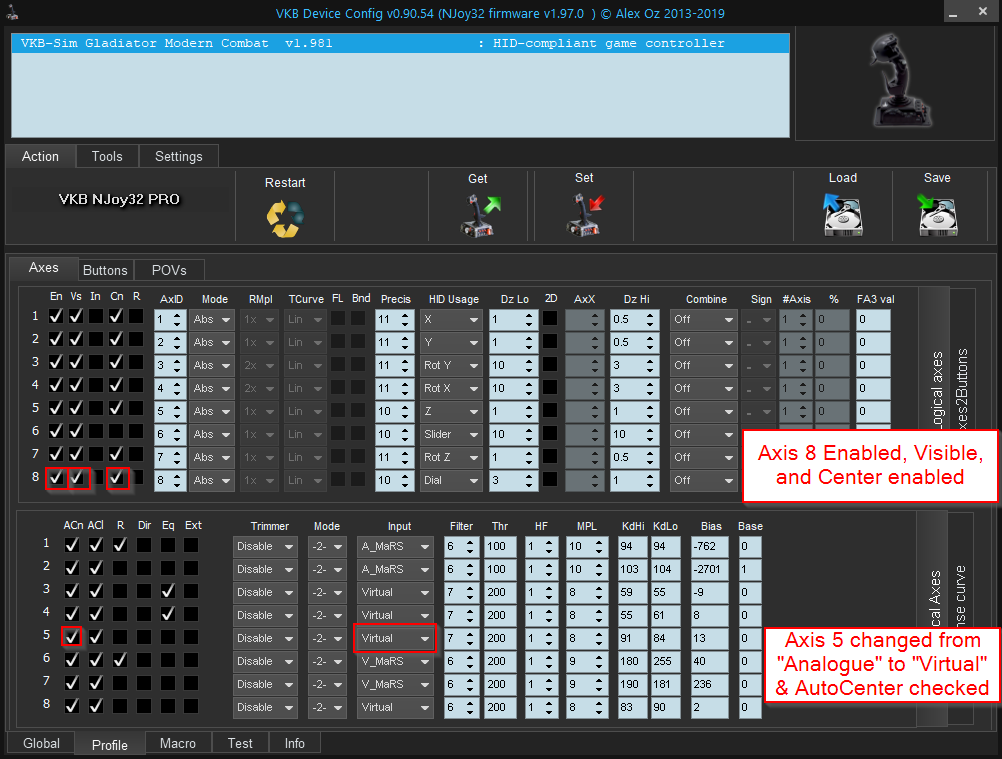
Task: Click the Restart recycle arrows icon
Action: 284,216
